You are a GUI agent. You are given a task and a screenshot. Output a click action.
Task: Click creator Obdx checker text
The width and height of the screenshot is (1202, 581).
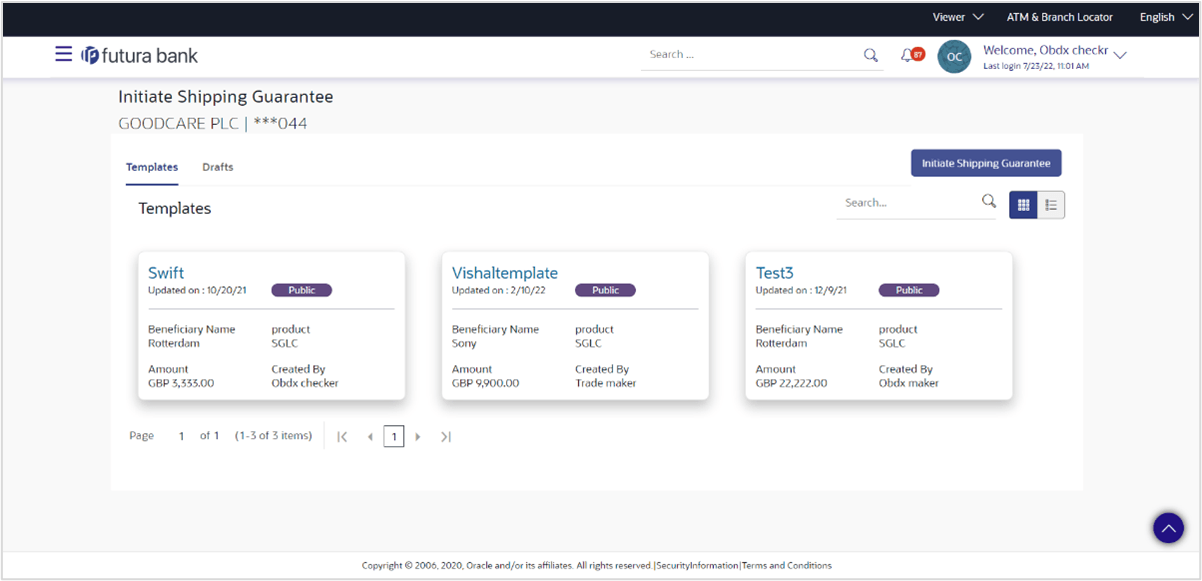coord(305,383)
